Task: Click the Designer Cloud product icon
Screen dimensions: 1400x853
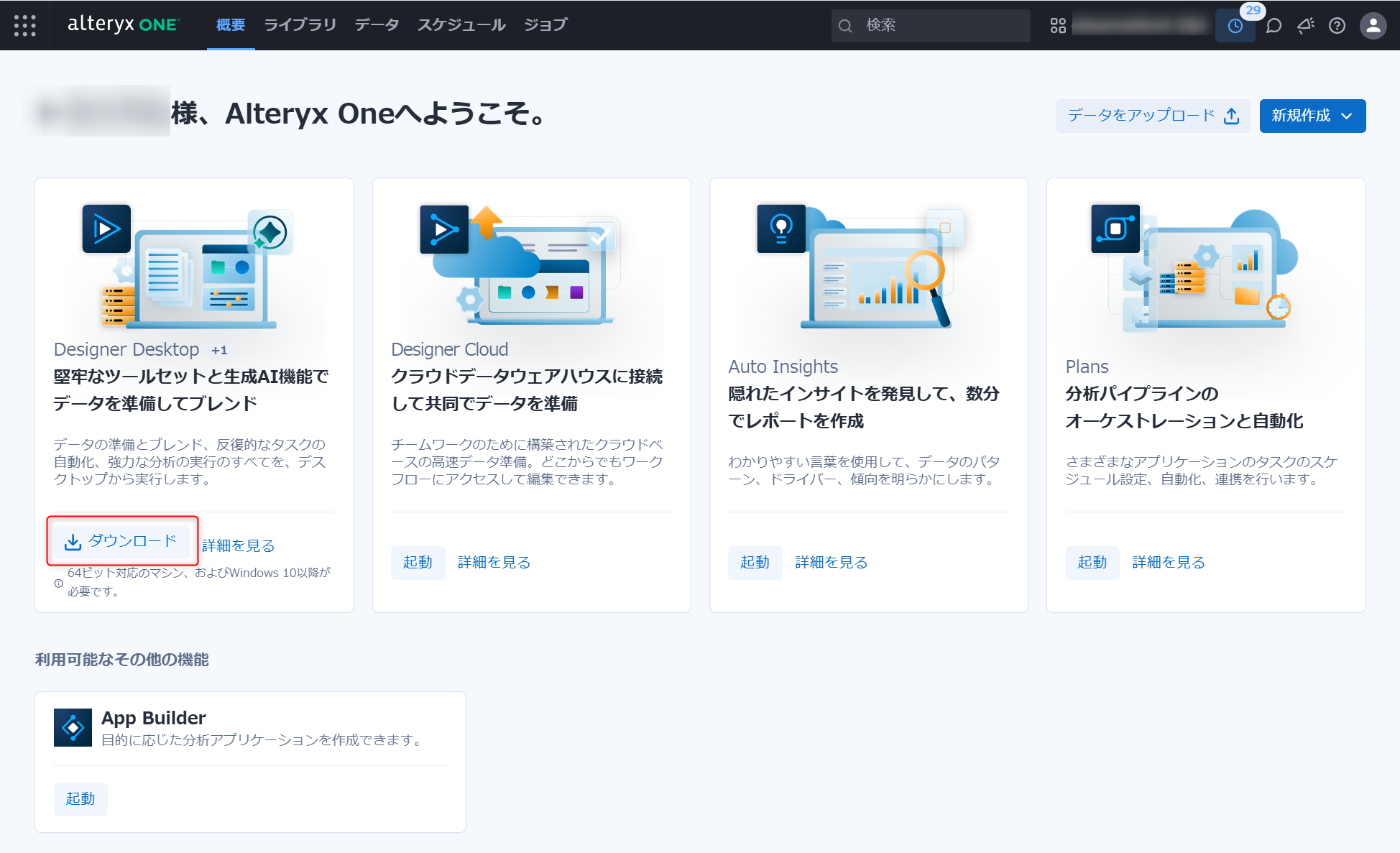Action: point(444,229)
